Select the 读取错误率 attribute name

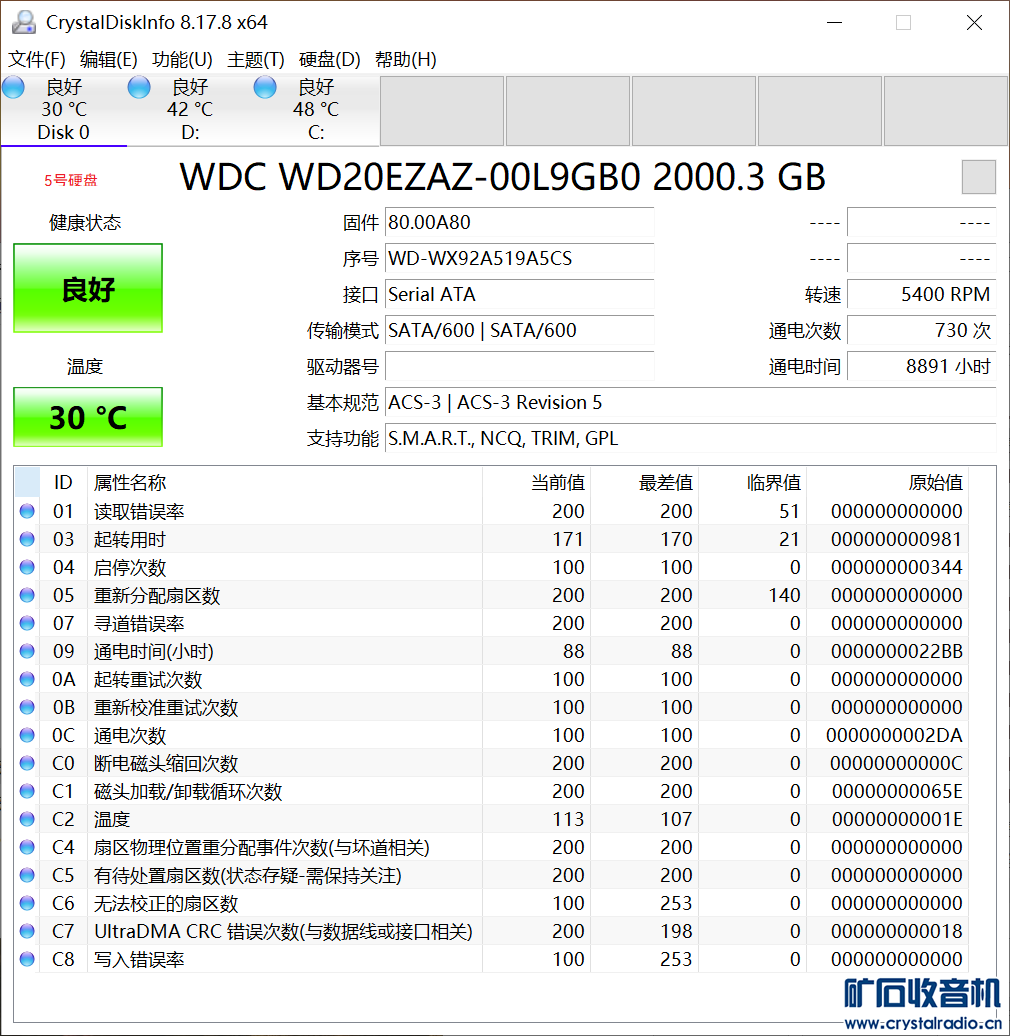[x=139, y=511]
